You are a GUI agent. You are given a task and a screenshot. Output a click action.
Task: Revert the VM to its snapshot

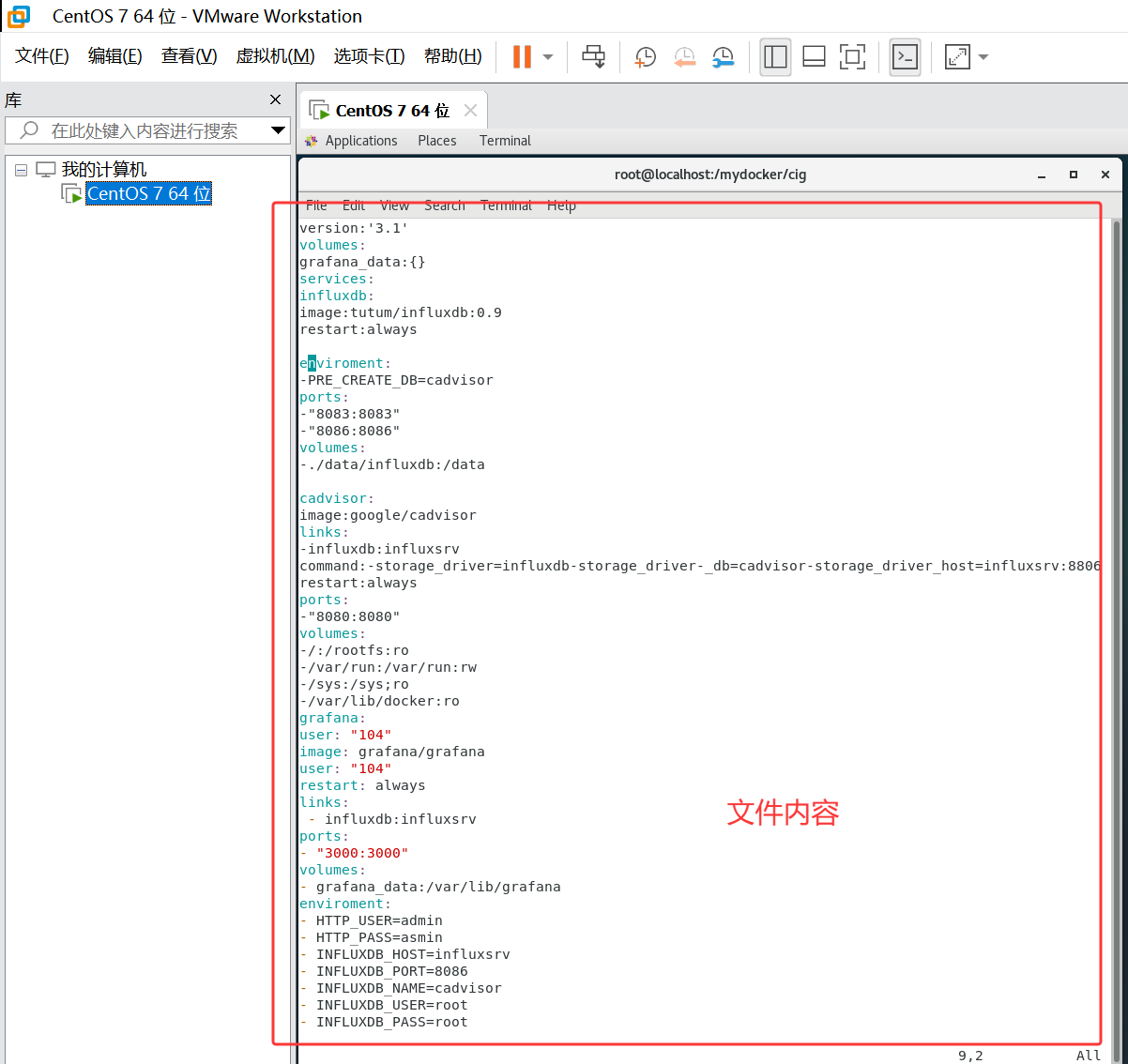(684, 57)
